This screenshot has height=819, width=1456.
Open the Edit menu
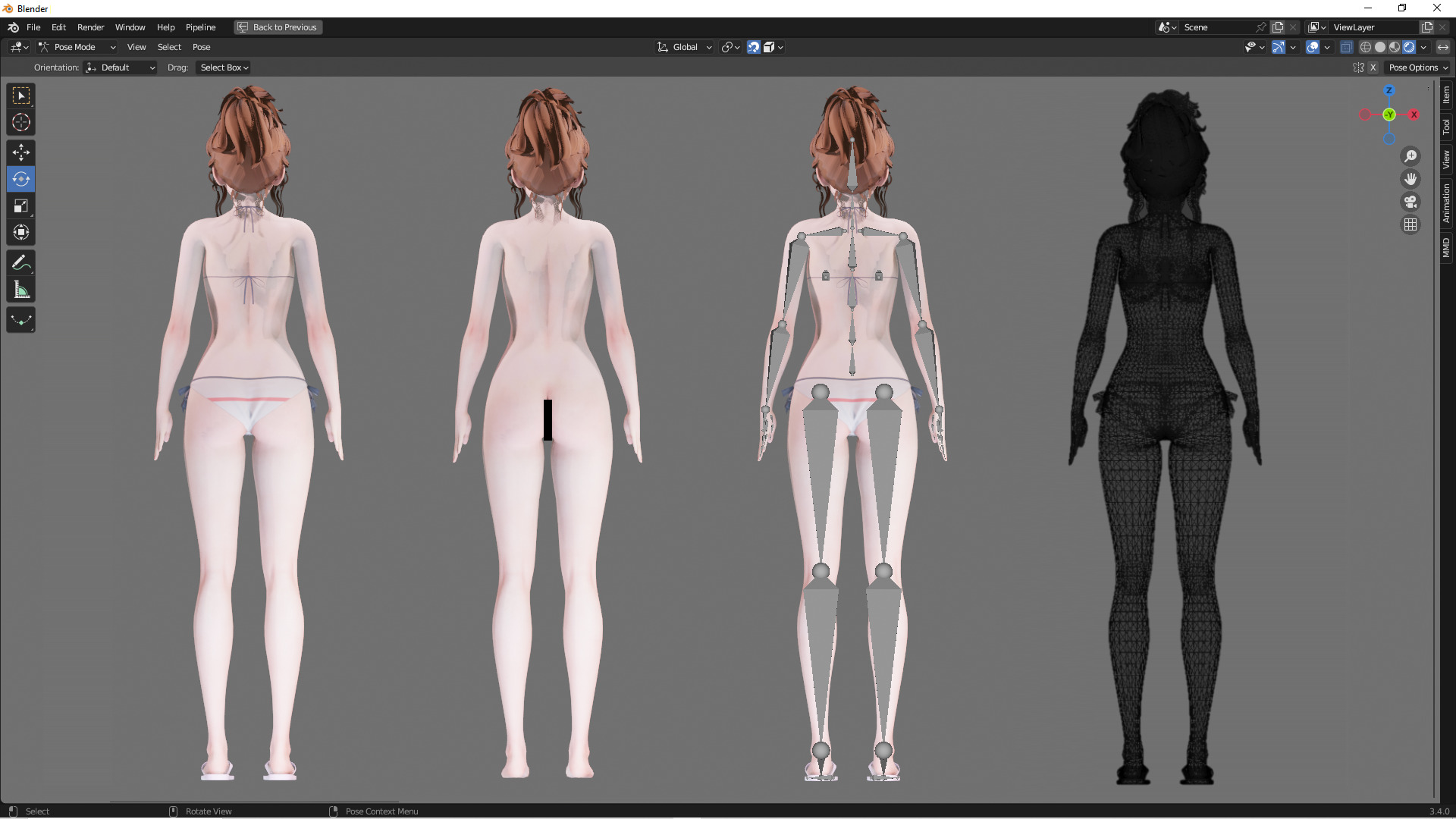(x=58, y=27)
